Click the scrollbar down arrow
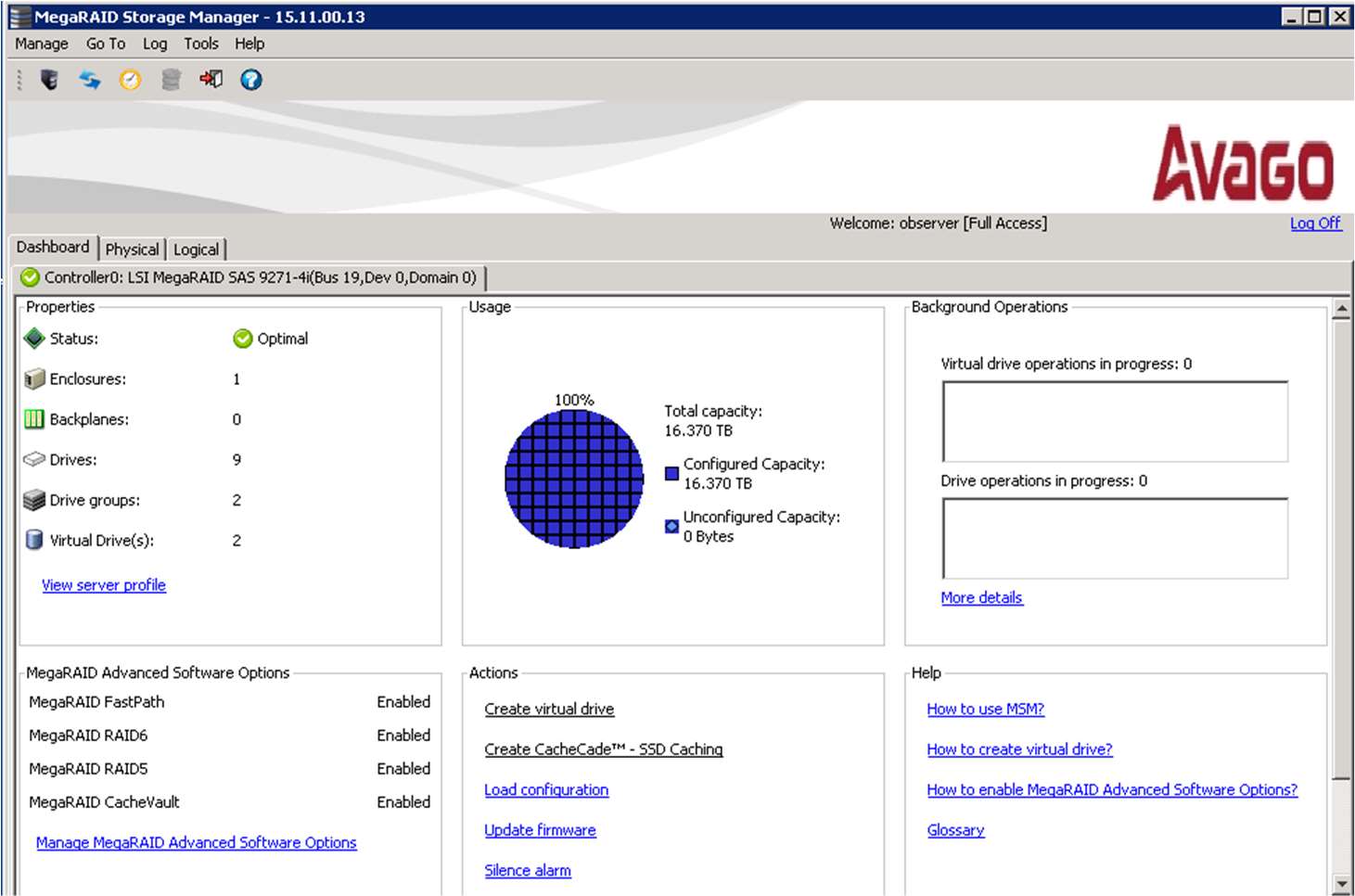 point(1341,884)
